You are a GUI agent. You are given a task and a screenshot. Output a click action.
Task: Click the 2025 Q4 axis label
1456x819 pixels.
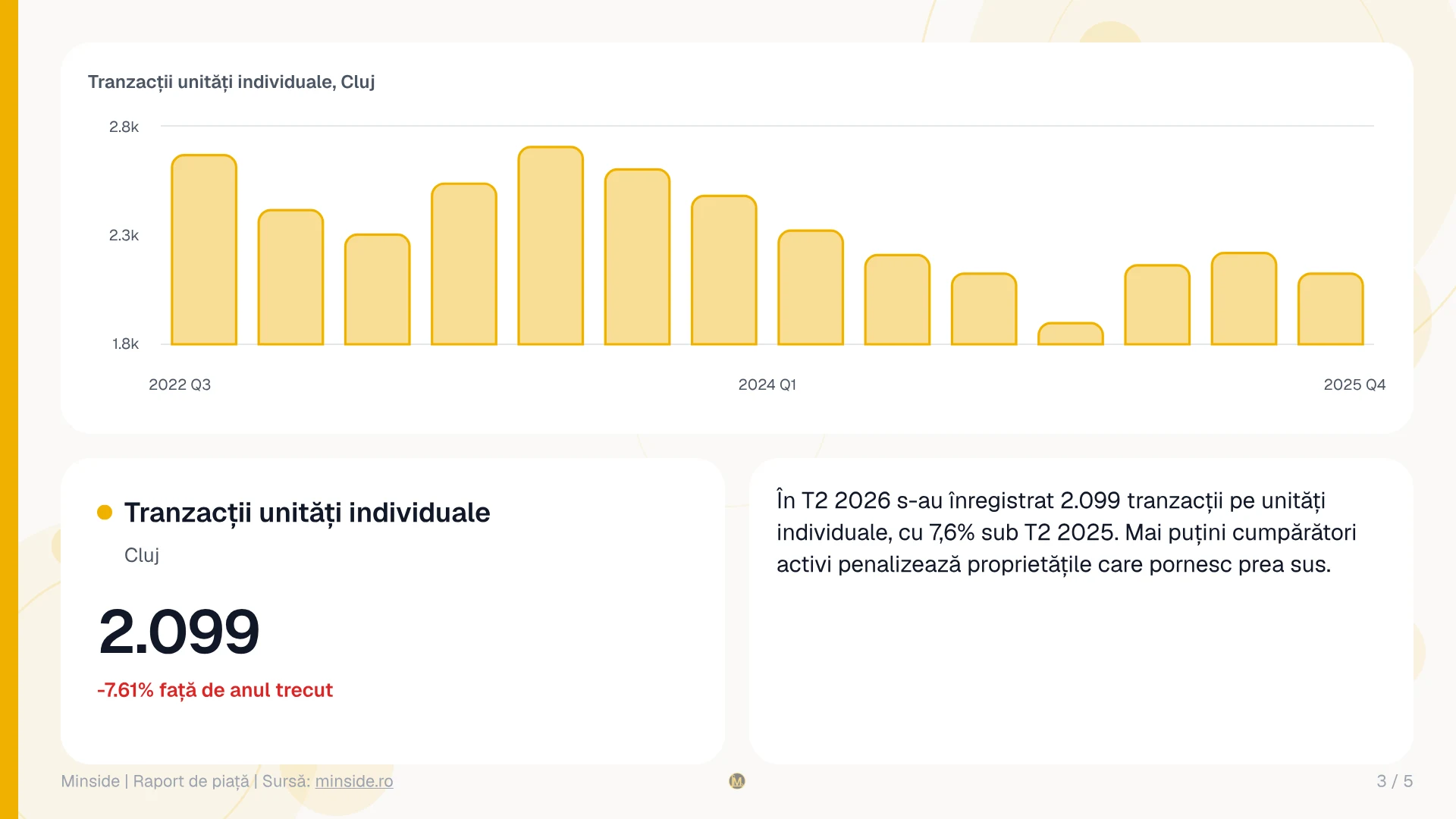(x=1354, y=384)
